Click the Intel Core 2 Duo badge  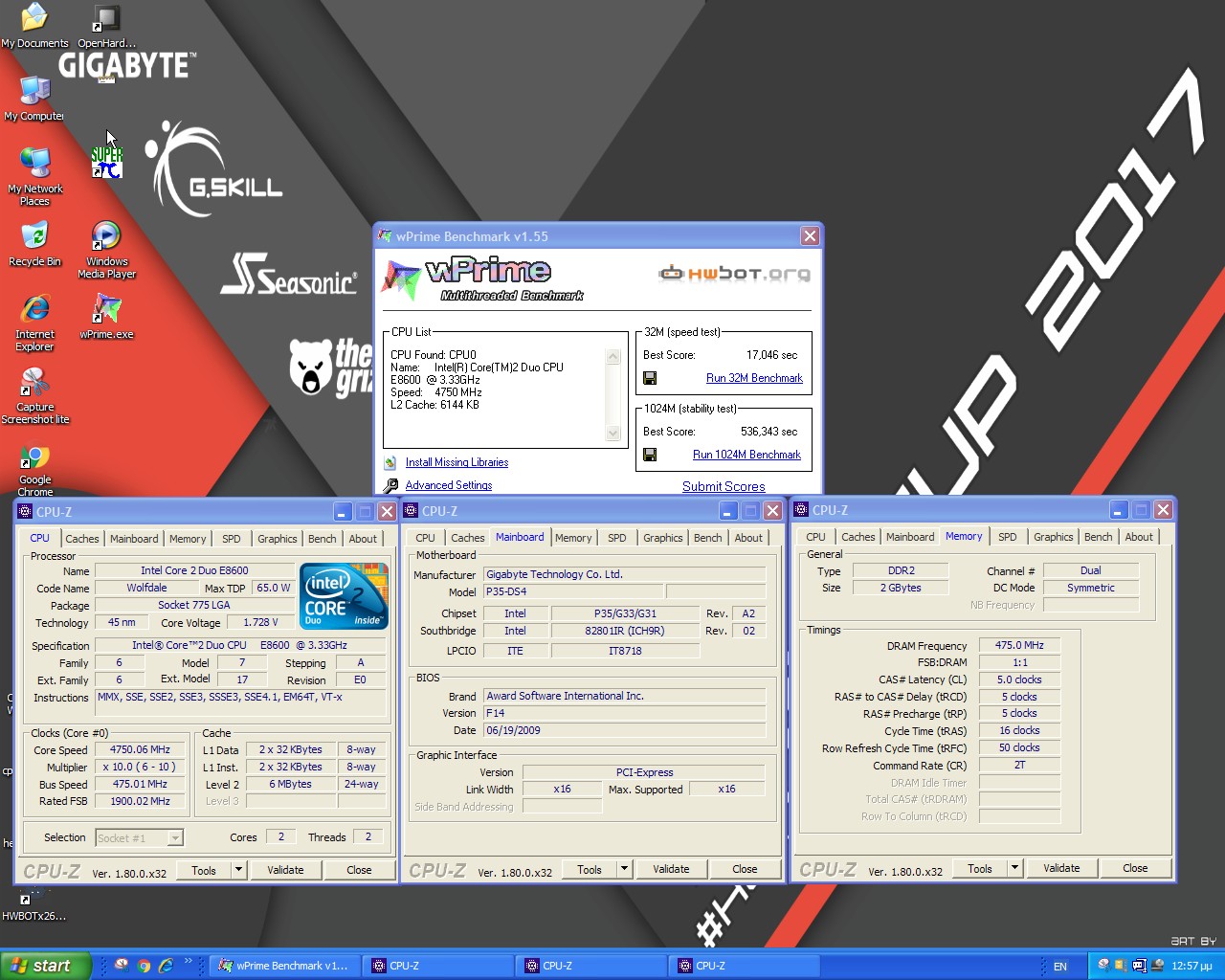[x=345, y=595]
